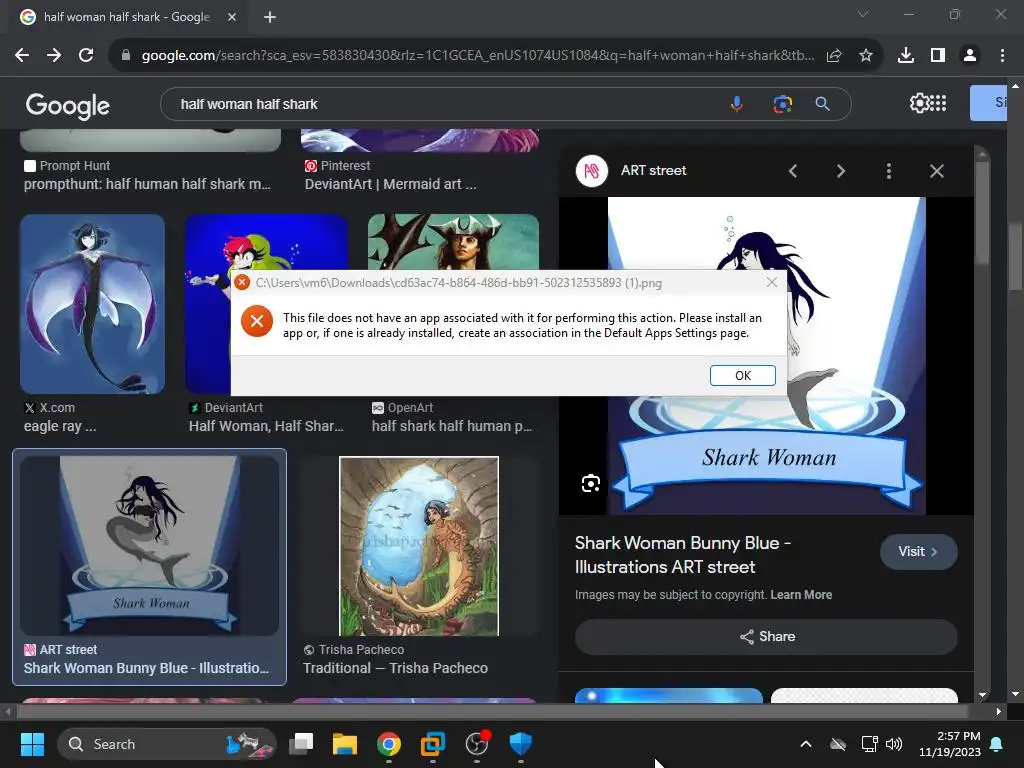Open the tab search dropdown arrow
Viewport: 1024px width, 768px height.
point(863,14)
